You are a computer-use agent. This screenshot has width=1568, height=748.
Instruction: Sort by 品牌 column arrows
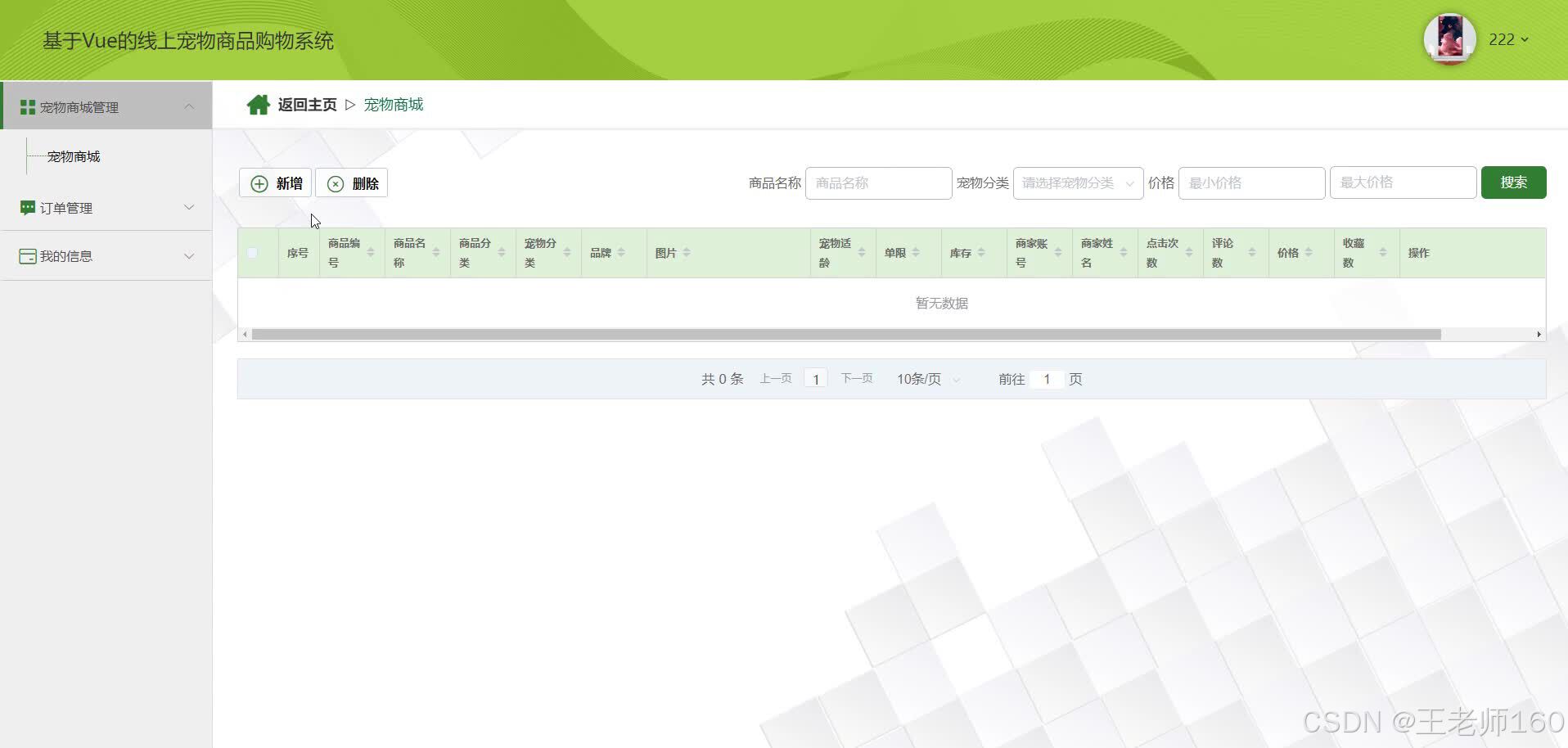pyautogui.click(x=621, y=253)
